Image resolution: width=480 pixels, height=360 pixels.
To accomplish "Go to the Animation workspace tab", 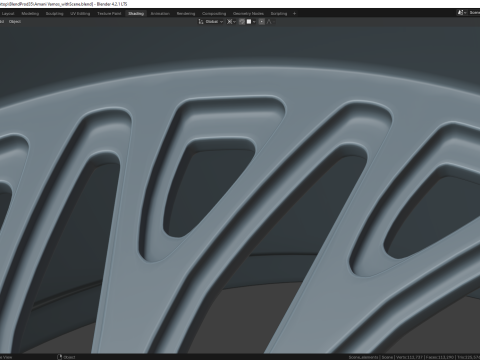I will click(160, 14).
